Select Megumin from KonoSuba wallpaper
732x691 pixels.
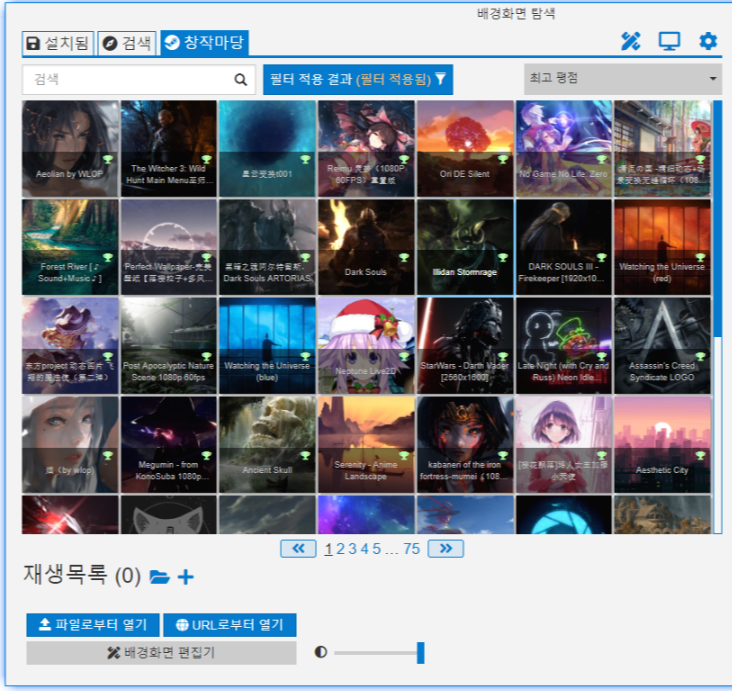click(x=169, y=444)
